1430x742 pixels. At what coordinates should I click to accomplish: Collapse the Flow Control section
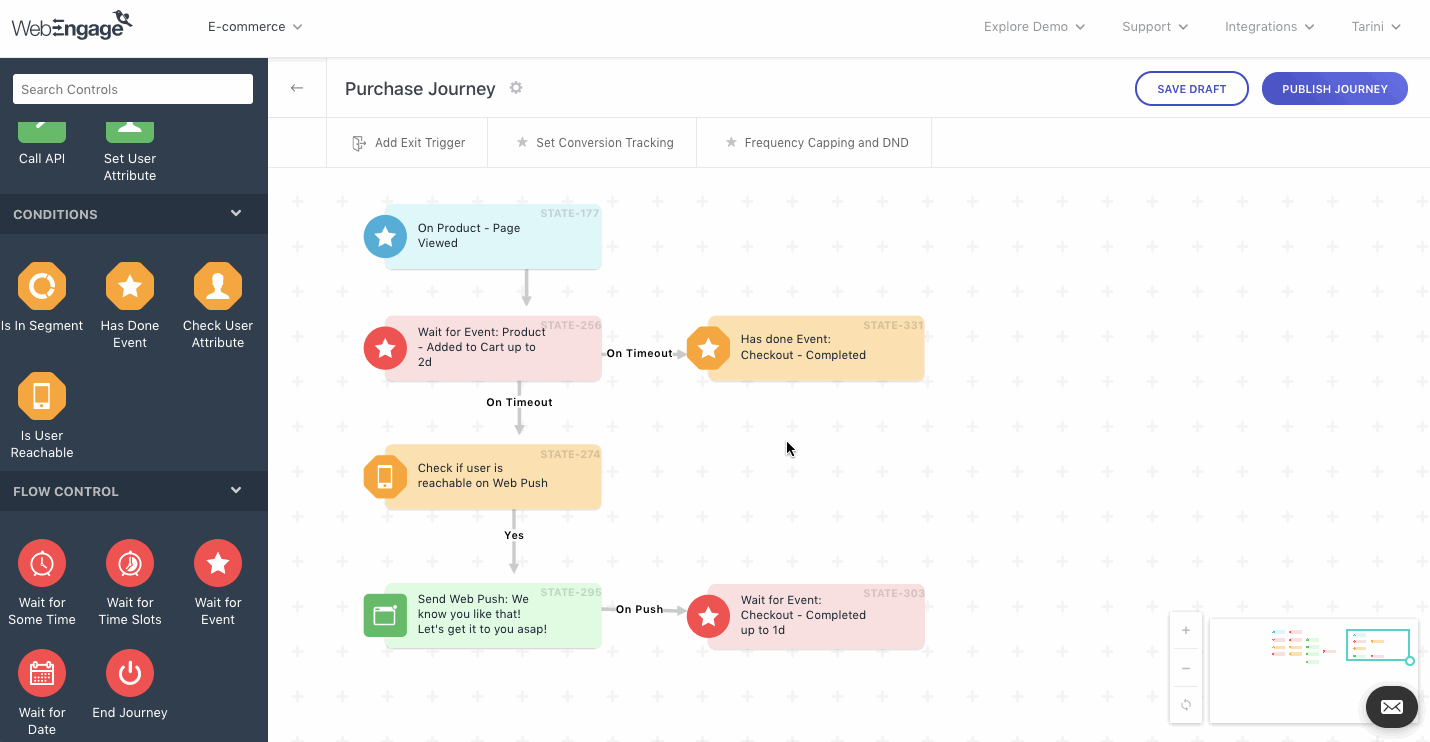236,490
